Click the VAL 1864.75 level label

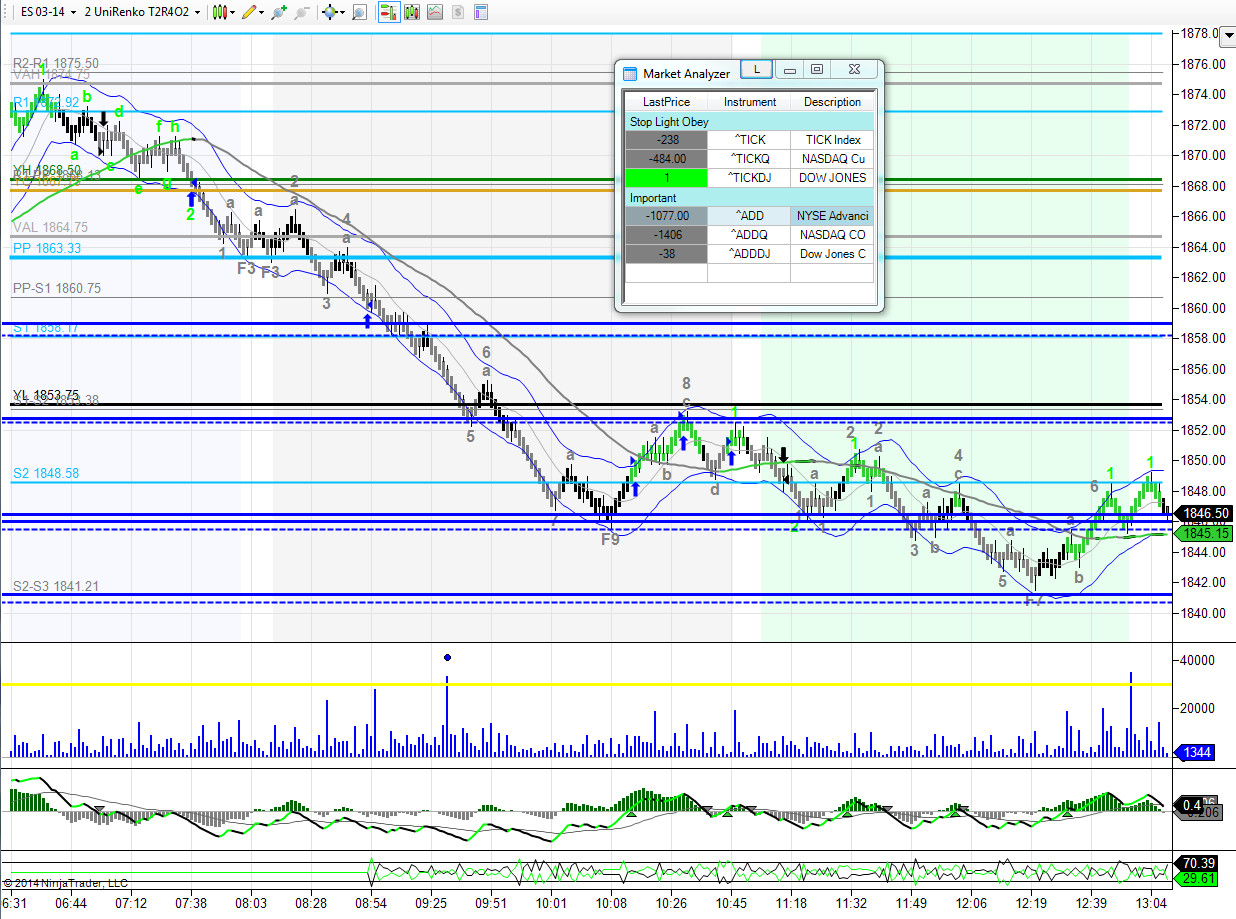tap(50, 228)
